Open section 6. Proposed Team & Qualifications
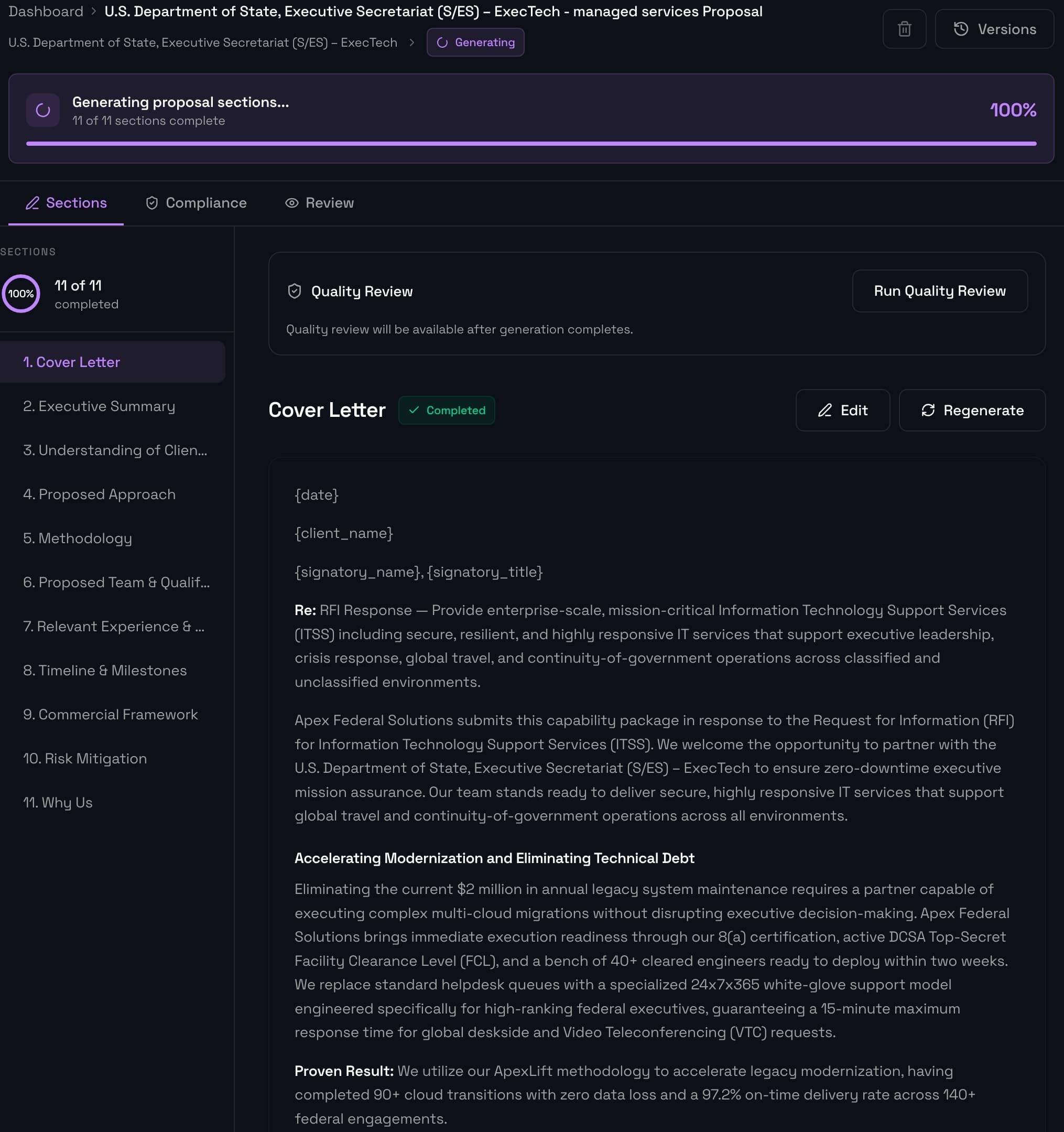Screen dimensions: 1064x1132 pos(113,582)
